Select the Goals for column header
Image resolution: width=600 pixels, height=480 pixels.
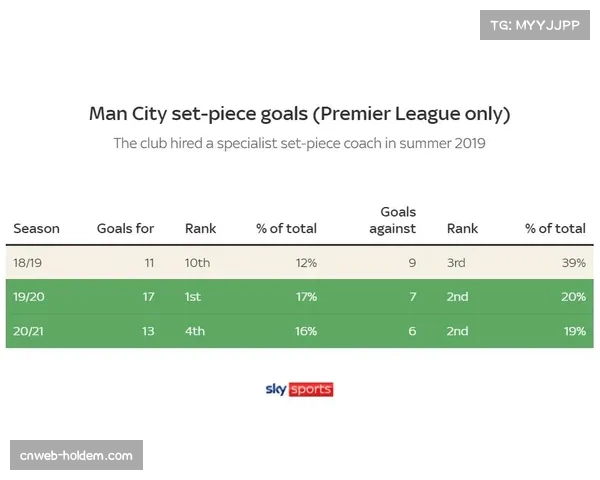coord(125,228)
